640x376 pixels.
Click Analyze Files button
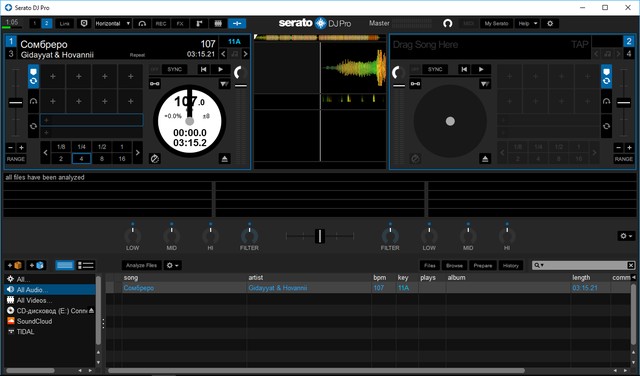click(x=141, y=265)
